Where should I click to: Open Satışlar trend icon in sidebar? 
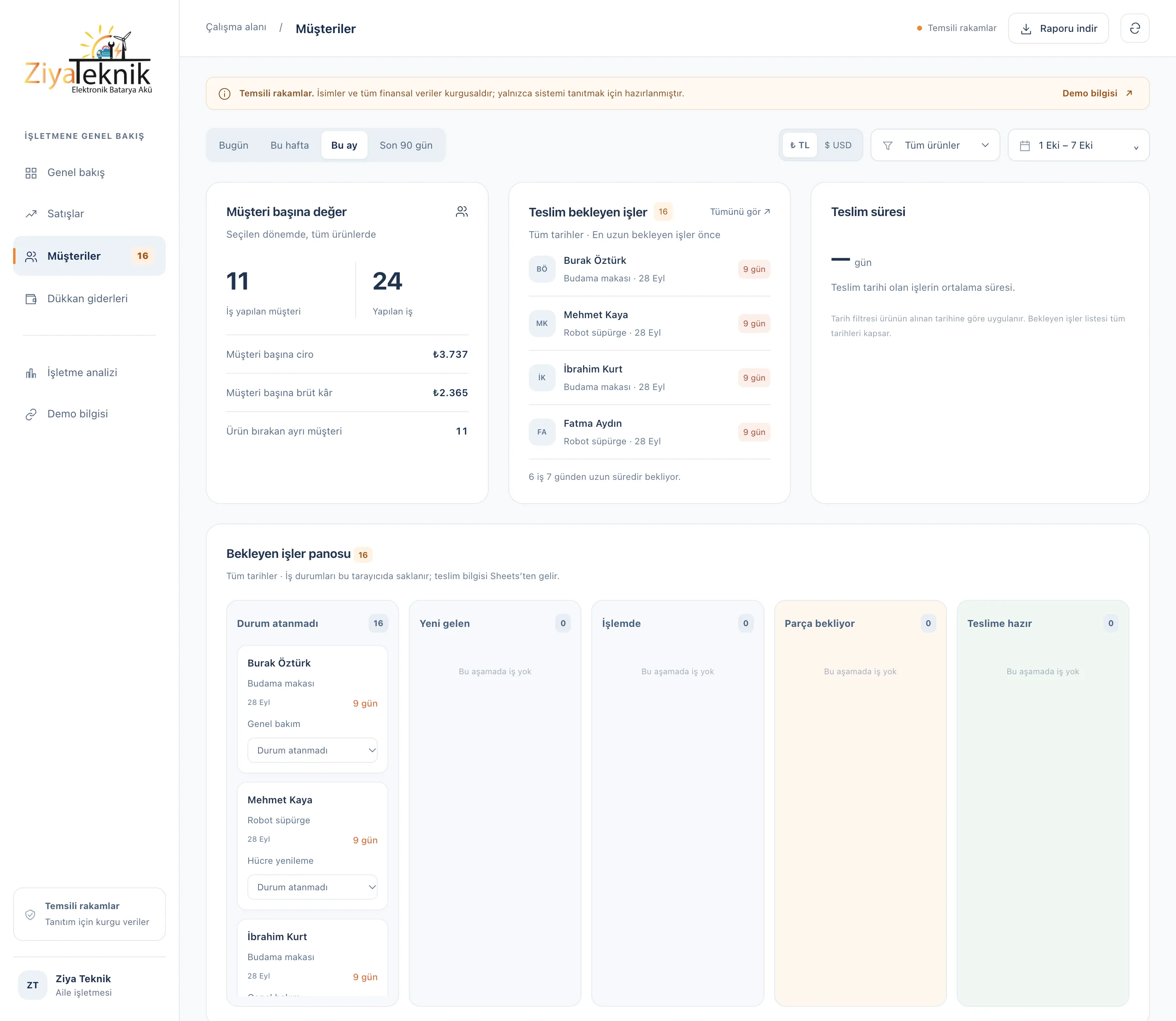coord(31,214)
